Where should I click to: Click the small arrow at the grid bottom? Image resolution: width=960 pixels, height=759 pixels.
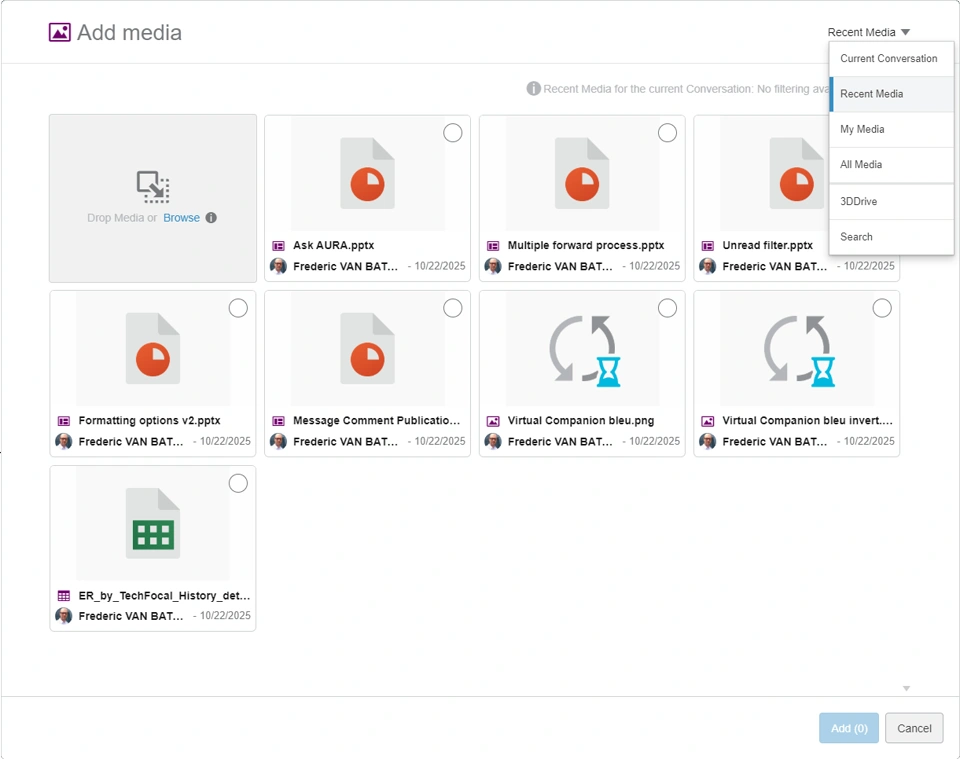(x=906, y=688)
